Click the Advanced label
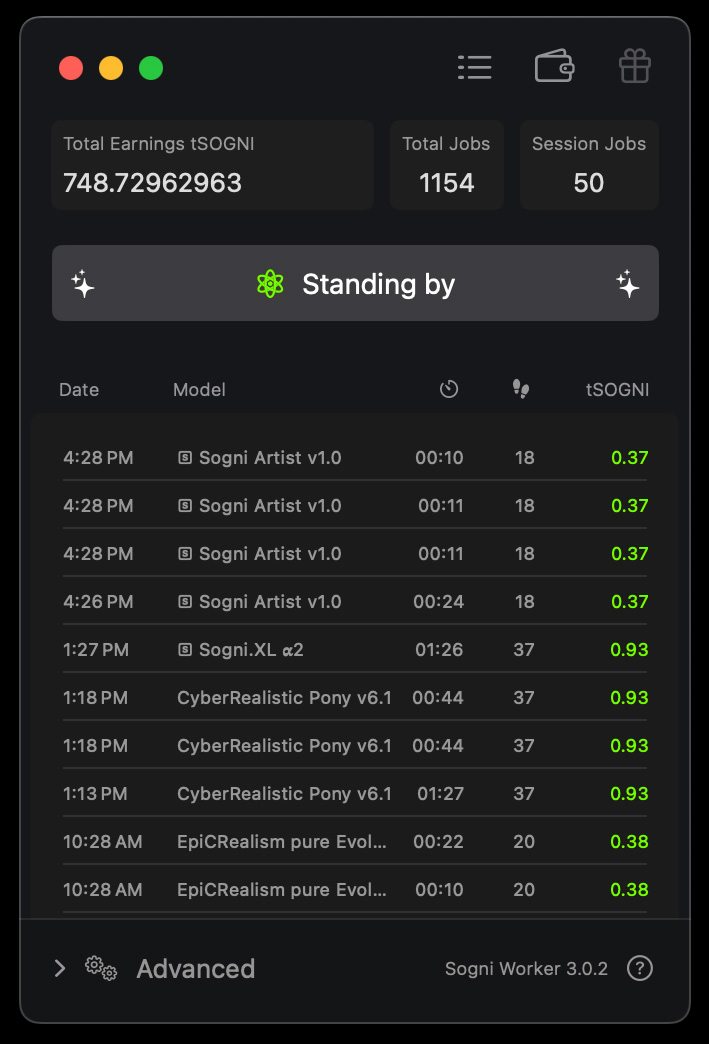This screenshot has height=1044, width=709. [x=196, y=968]
